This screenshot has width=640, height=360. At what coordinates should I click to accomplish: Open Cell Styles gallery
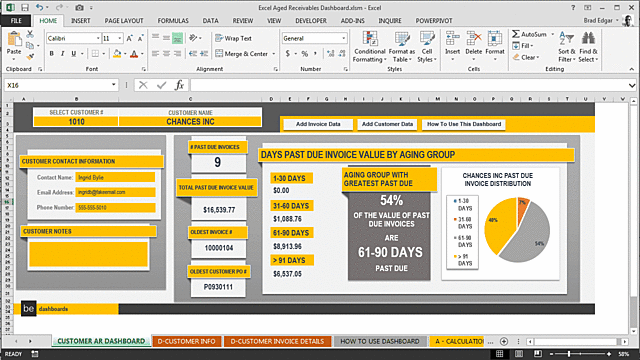point(427,47)
